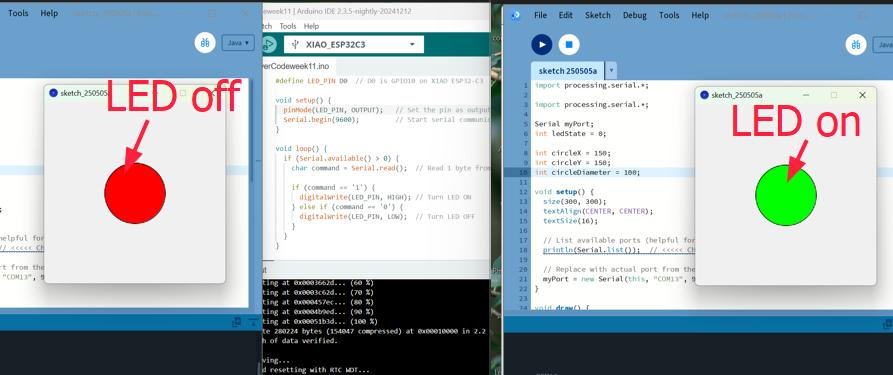The width and height of the screenshot is (893, 375).
Task: Click 'char command = Serial.read();' line
Action: point(349,168)
